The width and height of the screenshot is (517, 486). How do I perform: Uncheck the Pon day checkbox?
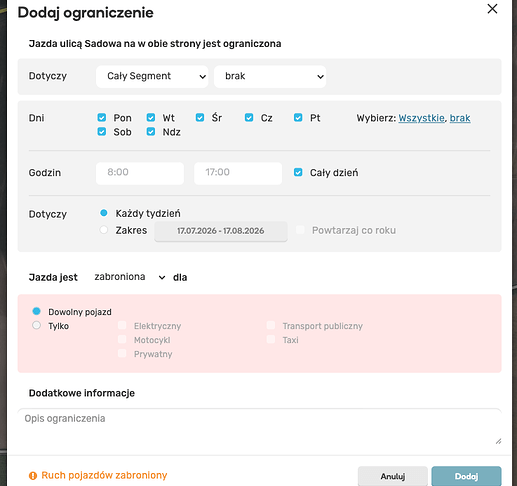click(102, 117)
